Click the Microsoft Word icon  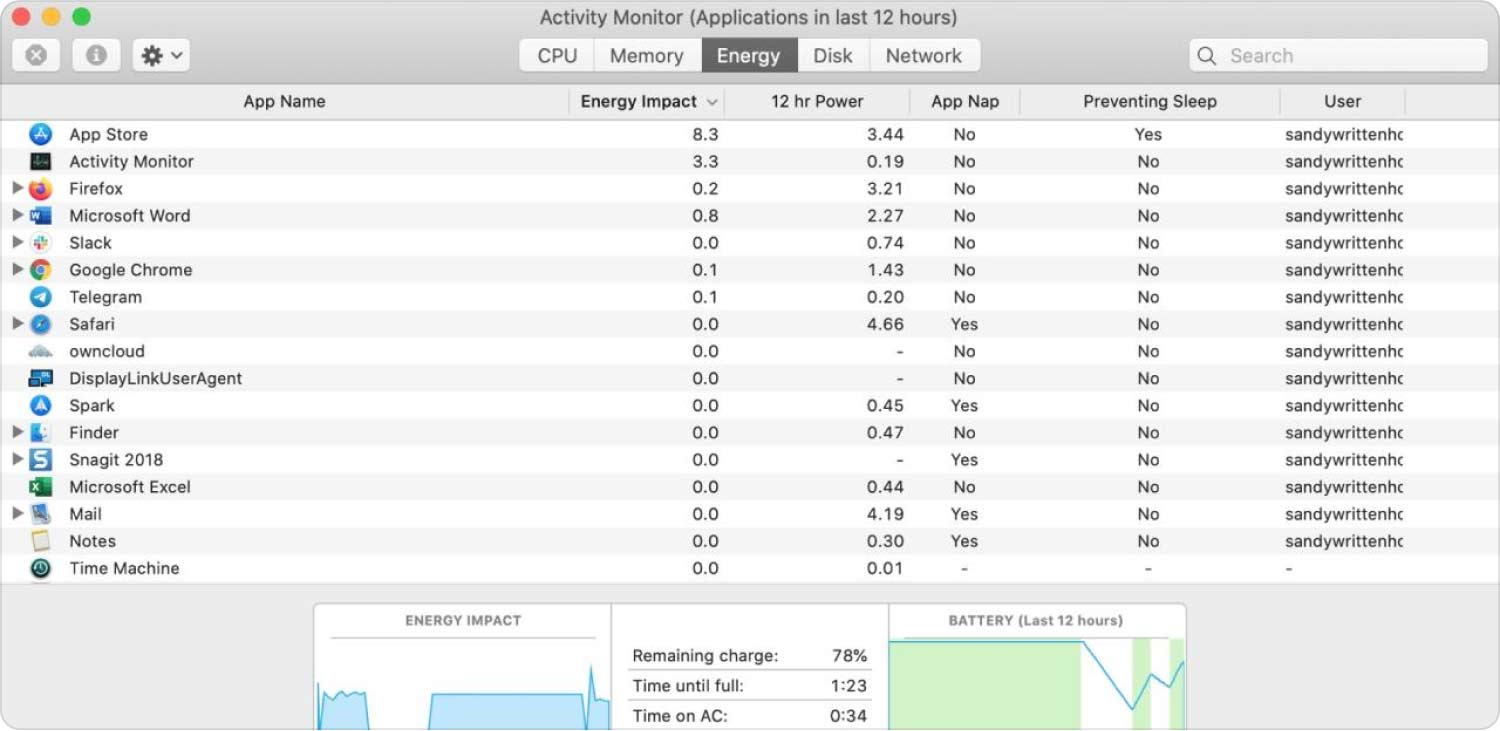40,215
